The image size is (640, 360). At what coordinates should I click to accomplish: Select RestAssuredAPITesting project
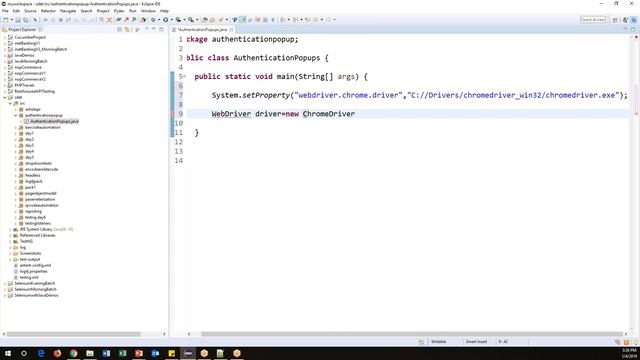coord(34,91)
